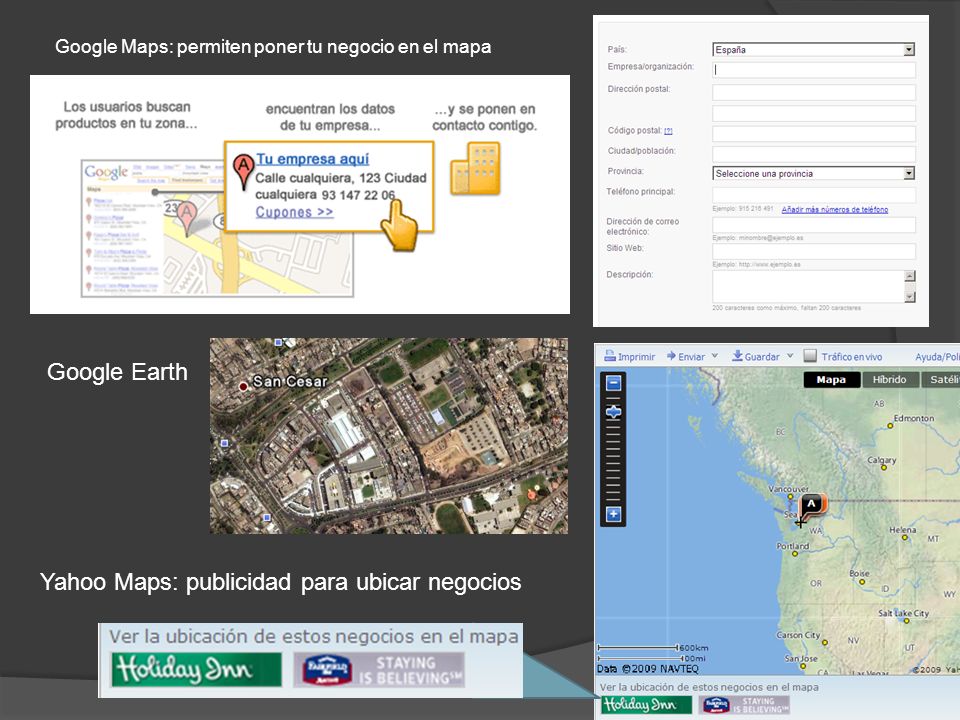960x720 pixels.
Task: Click the Carson City marker on map
Action: tap(825, 642)
